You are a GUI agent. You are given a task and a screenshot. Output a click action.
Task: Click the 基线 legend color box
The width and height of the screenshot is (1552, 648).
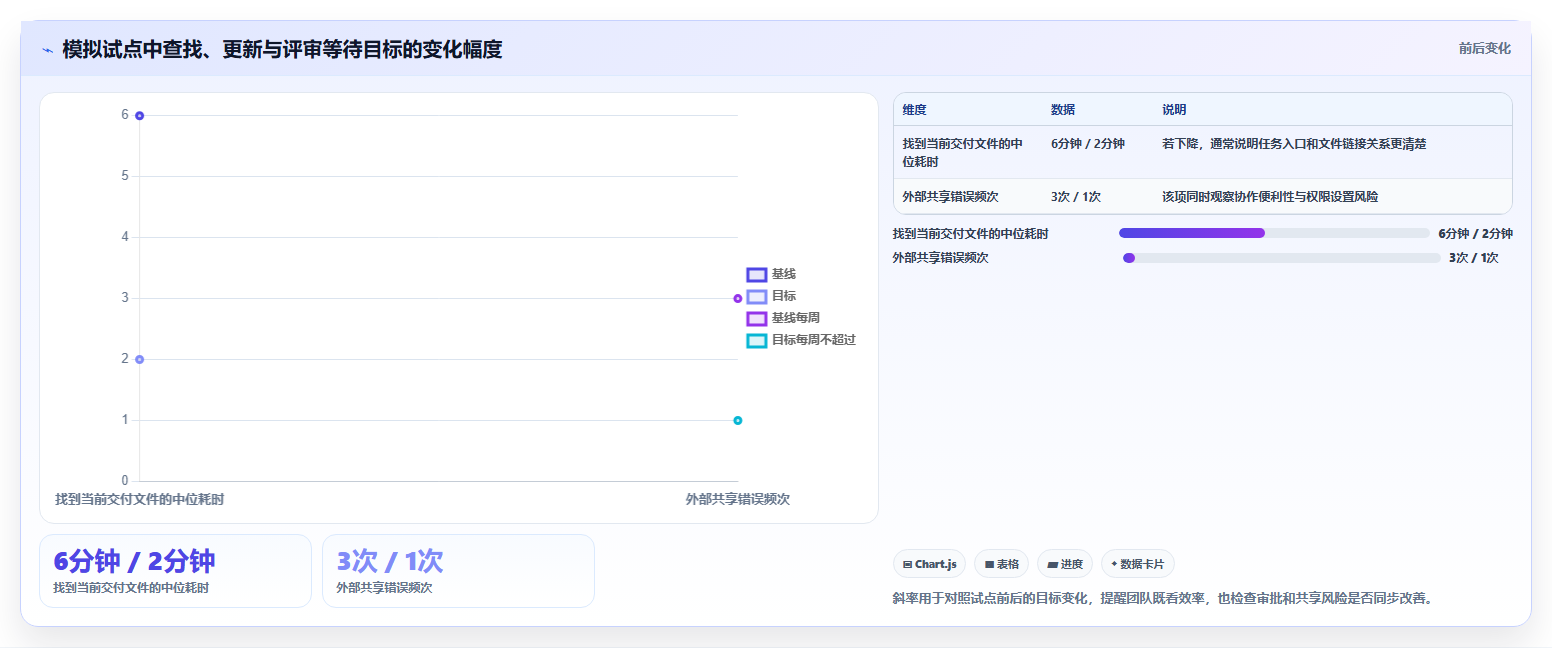pos(757,274)
